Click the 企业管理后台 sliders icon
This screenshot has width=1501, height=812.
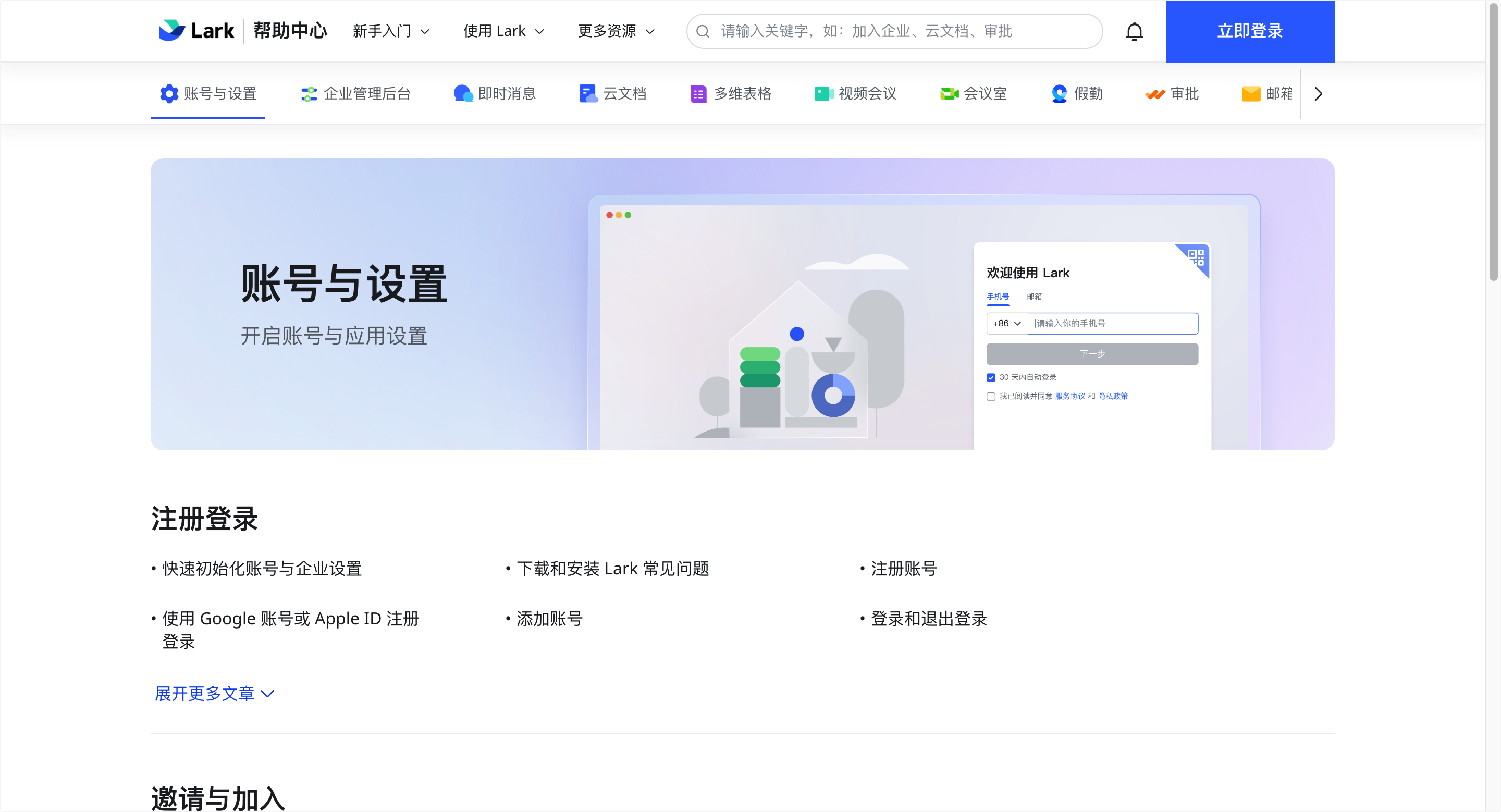coord(309,94)
